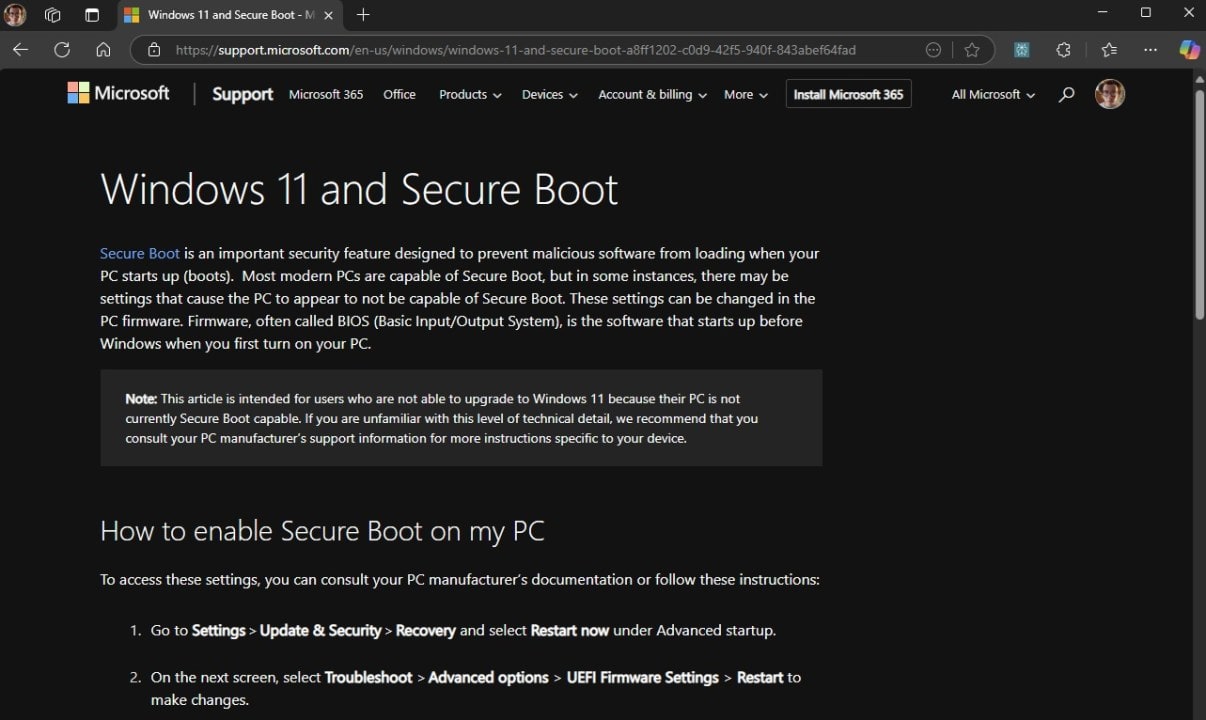This screenshot has height=720, width=1206.
Task: Open the All Microsoft dropdown
Action: (991, 94)
